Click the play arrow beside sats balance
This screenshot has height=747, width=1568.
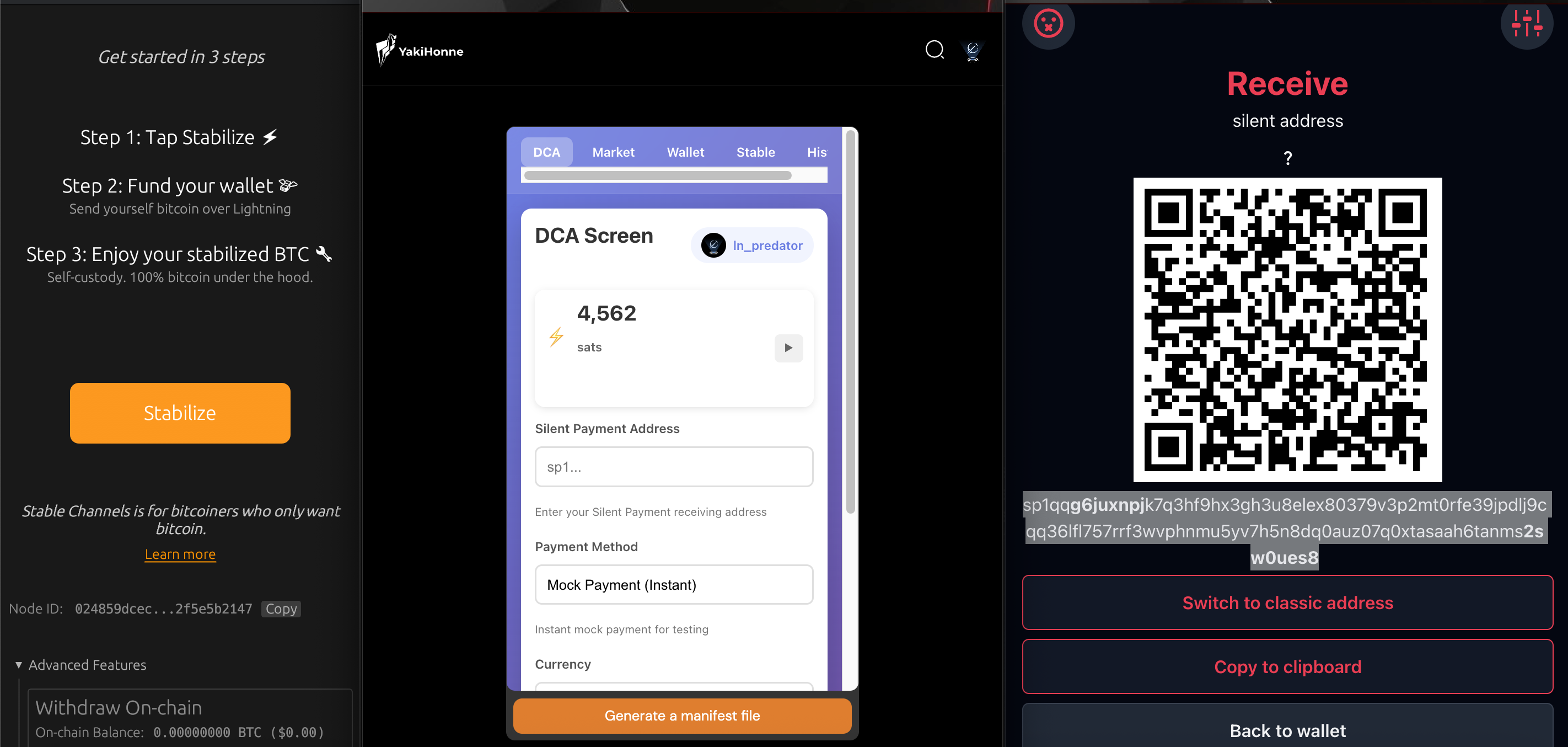(x=788, y=348)
